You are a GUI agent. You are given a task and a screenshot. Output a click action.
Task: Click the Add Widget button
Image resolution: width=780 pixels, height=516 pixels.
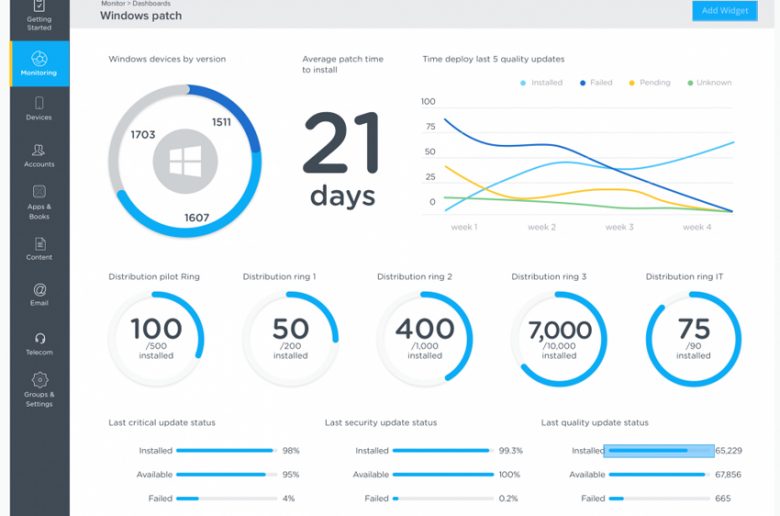pos(725,10)
